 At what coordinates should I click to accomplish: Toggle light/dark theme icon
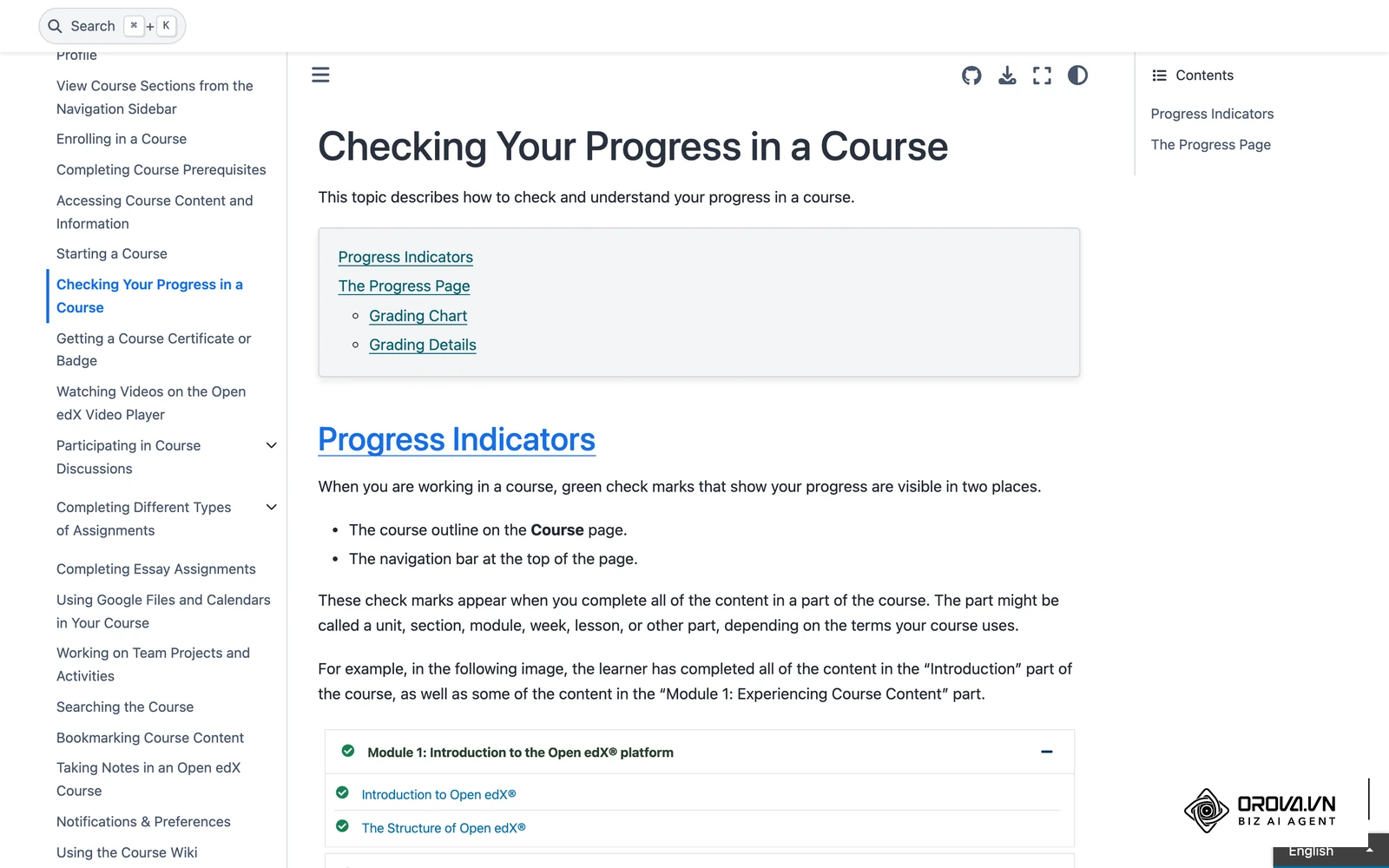1077,76
